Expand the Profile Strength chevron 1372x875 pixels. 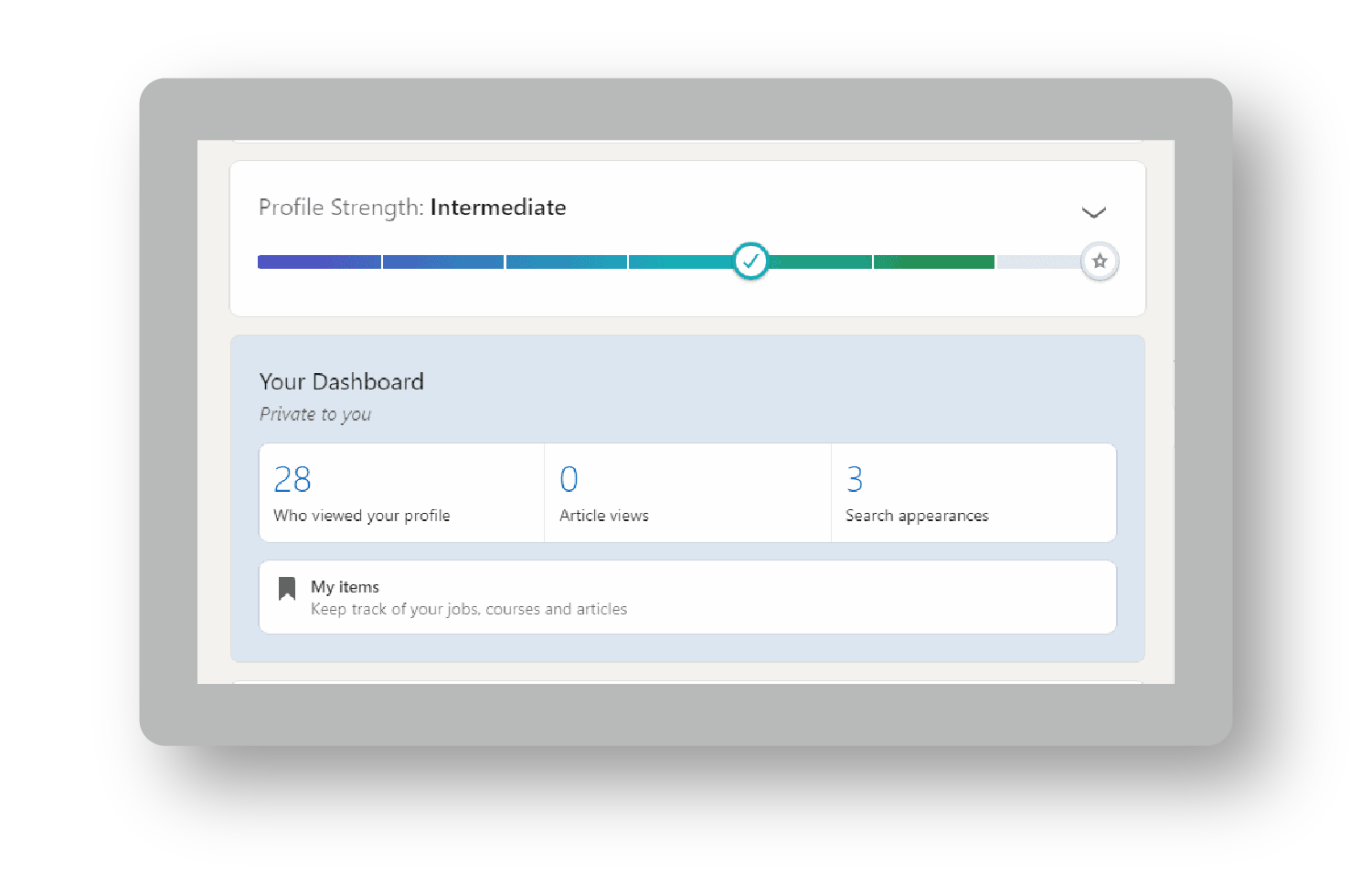pos(1093,212)
